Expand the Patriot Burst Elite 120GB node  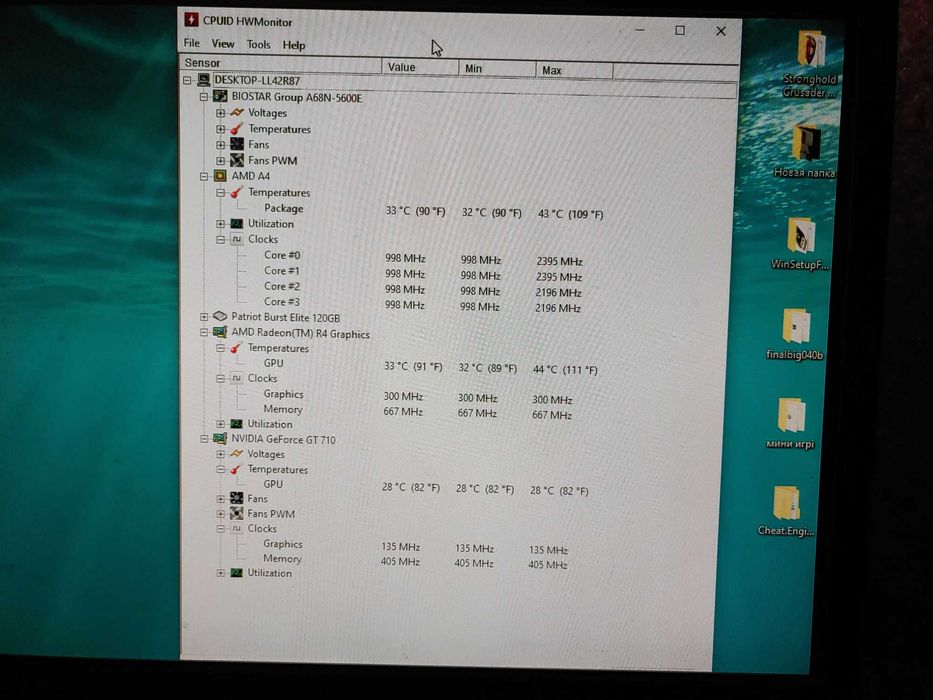204,317
